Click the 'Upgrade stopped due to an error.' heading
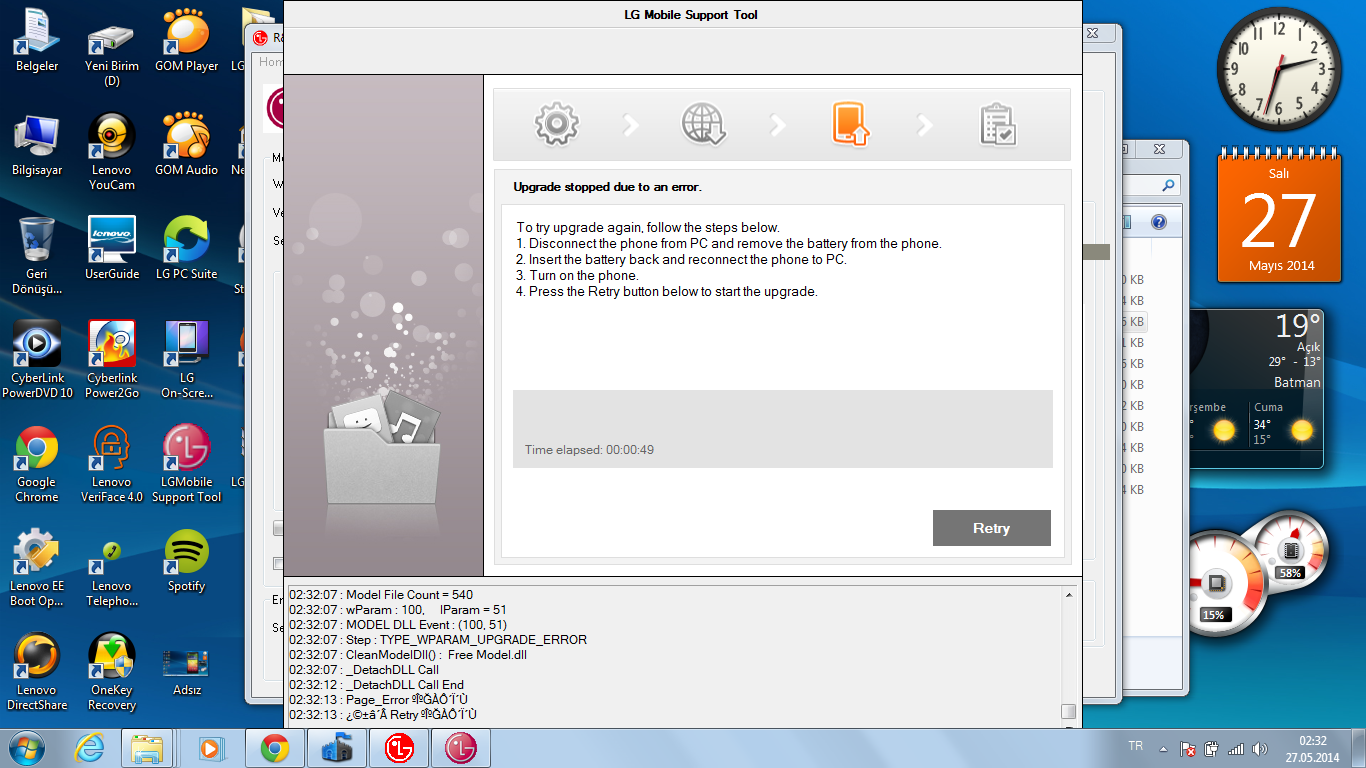 pyautogui.click(x=607, y=187)
